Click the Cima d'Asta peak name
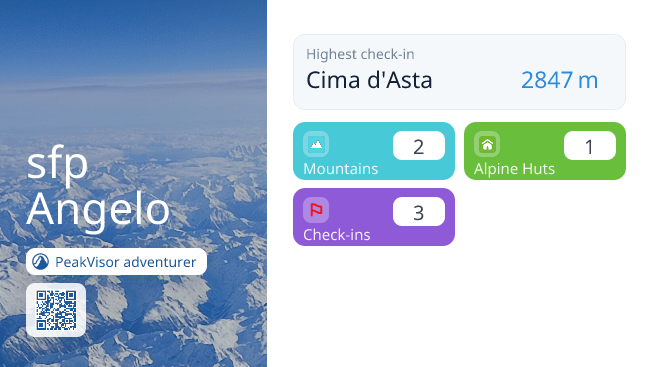Image resolution: width=650 pixels, height=367 pixels. click(369, 80)
